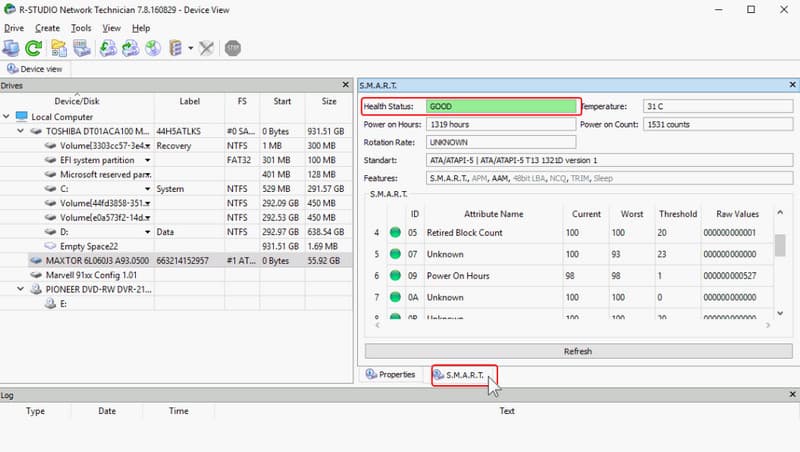Viewport: 800px width, 452px height.
Task: Collapse the TOSHIBA DT01ACA100 drive node
Action: tap(20, 131)
